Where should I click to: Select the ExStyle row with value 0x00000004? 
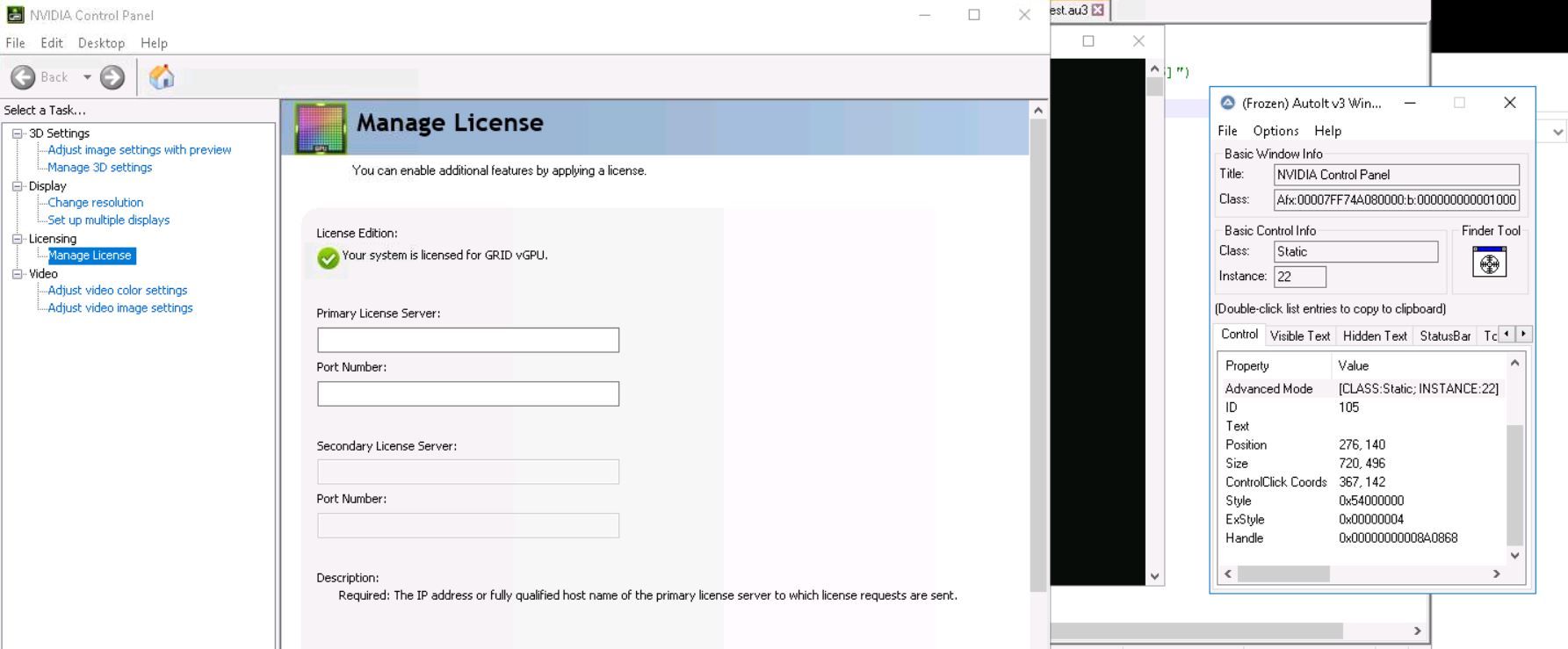coord(1362,520)
